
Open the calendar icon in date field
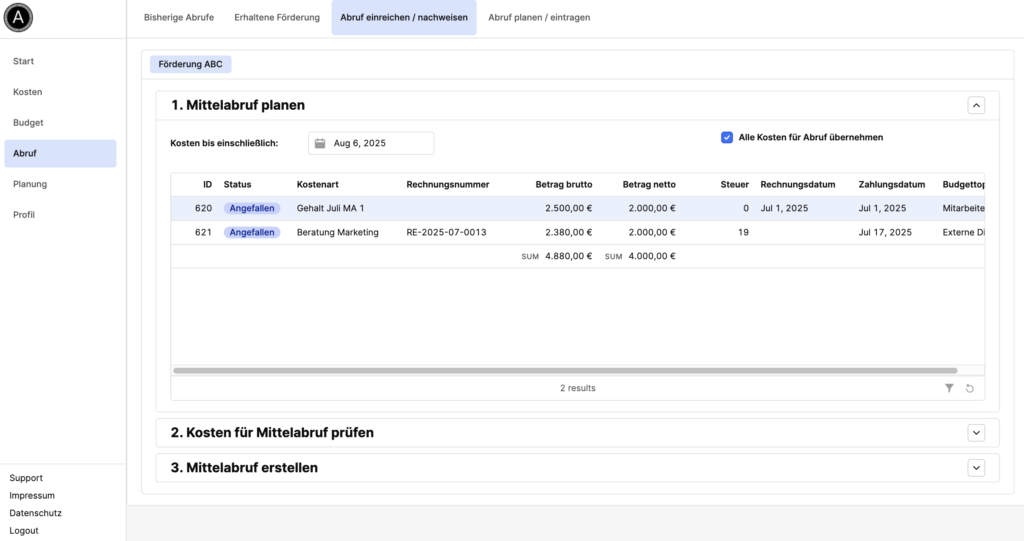coord(320,143)
